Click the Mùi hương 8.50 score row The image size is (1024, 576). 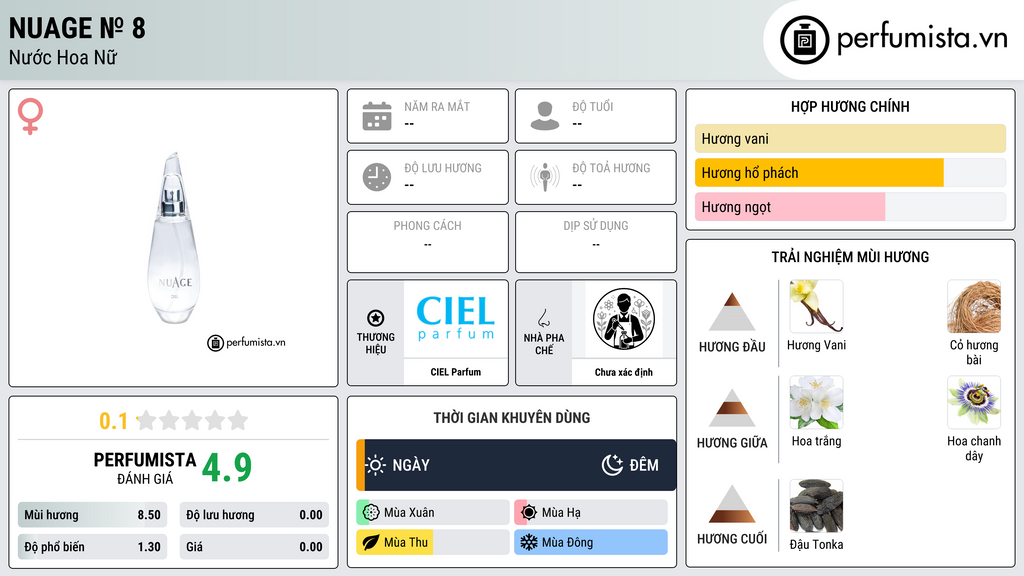click(93, 515)
